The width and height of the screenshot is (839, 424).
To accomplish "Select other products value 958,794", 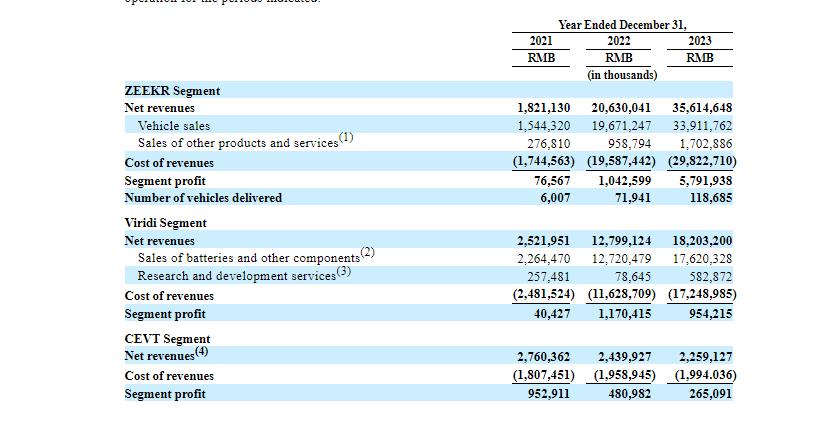I will point(629,144).
